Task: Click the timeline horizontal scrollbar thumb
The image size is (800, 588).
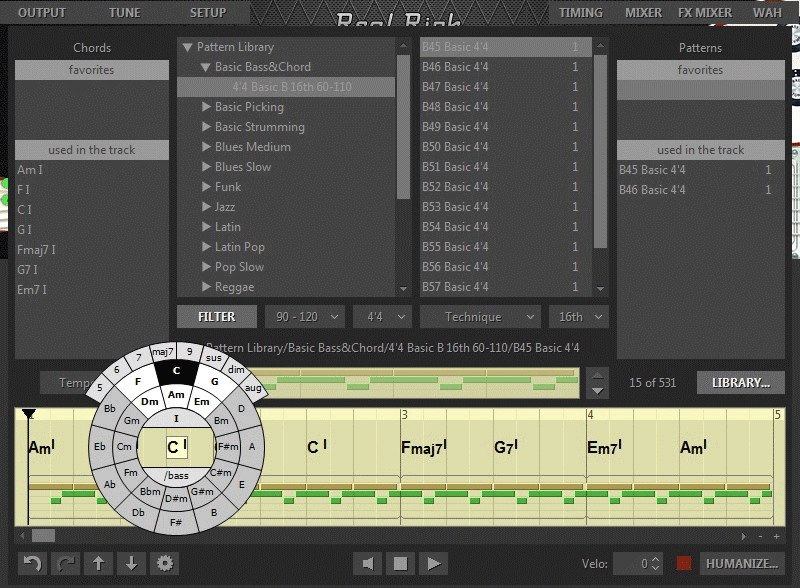Action: [x=43, y=536]
